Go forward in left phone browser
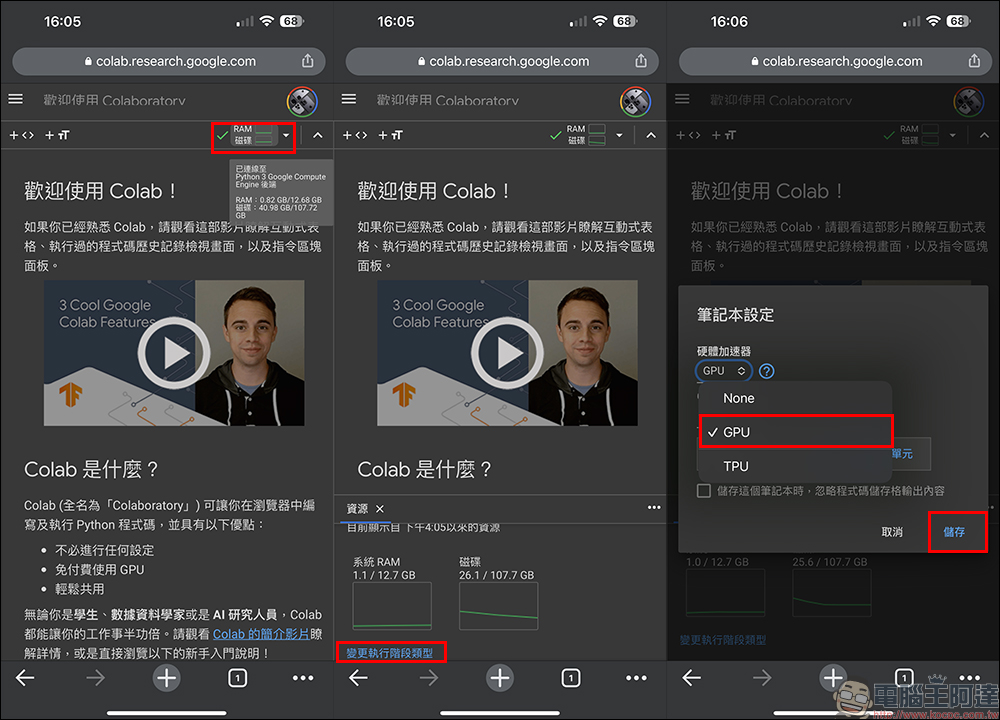This screenshot has height=720, width=1000. click(x=96, y=678)
